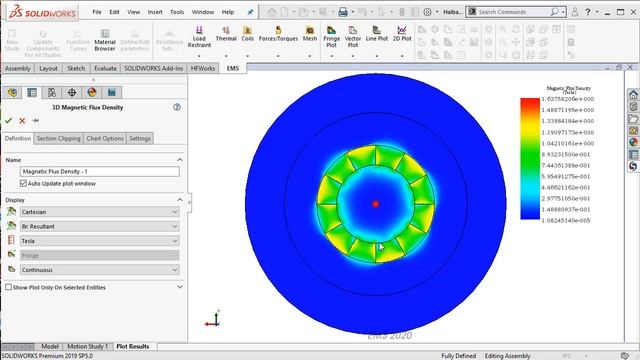Enable Show Plot Only On Selected Entities
Image resolution: width=640 pixels, height=360 pixels.
(x=9, y=287)
